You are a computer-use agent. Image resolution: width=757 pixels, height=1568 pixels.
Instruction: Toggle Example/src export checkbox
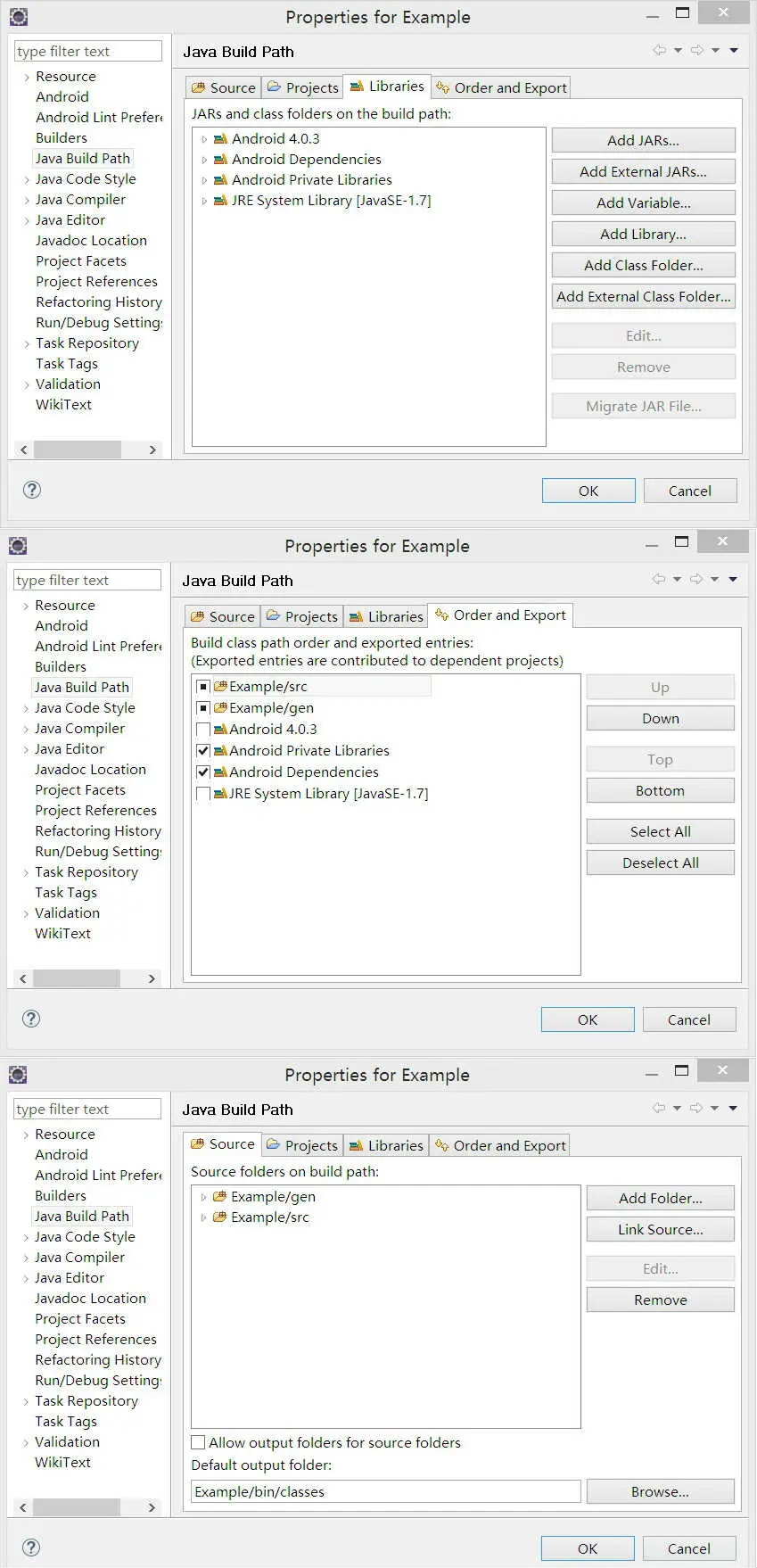tap(203, 687)
